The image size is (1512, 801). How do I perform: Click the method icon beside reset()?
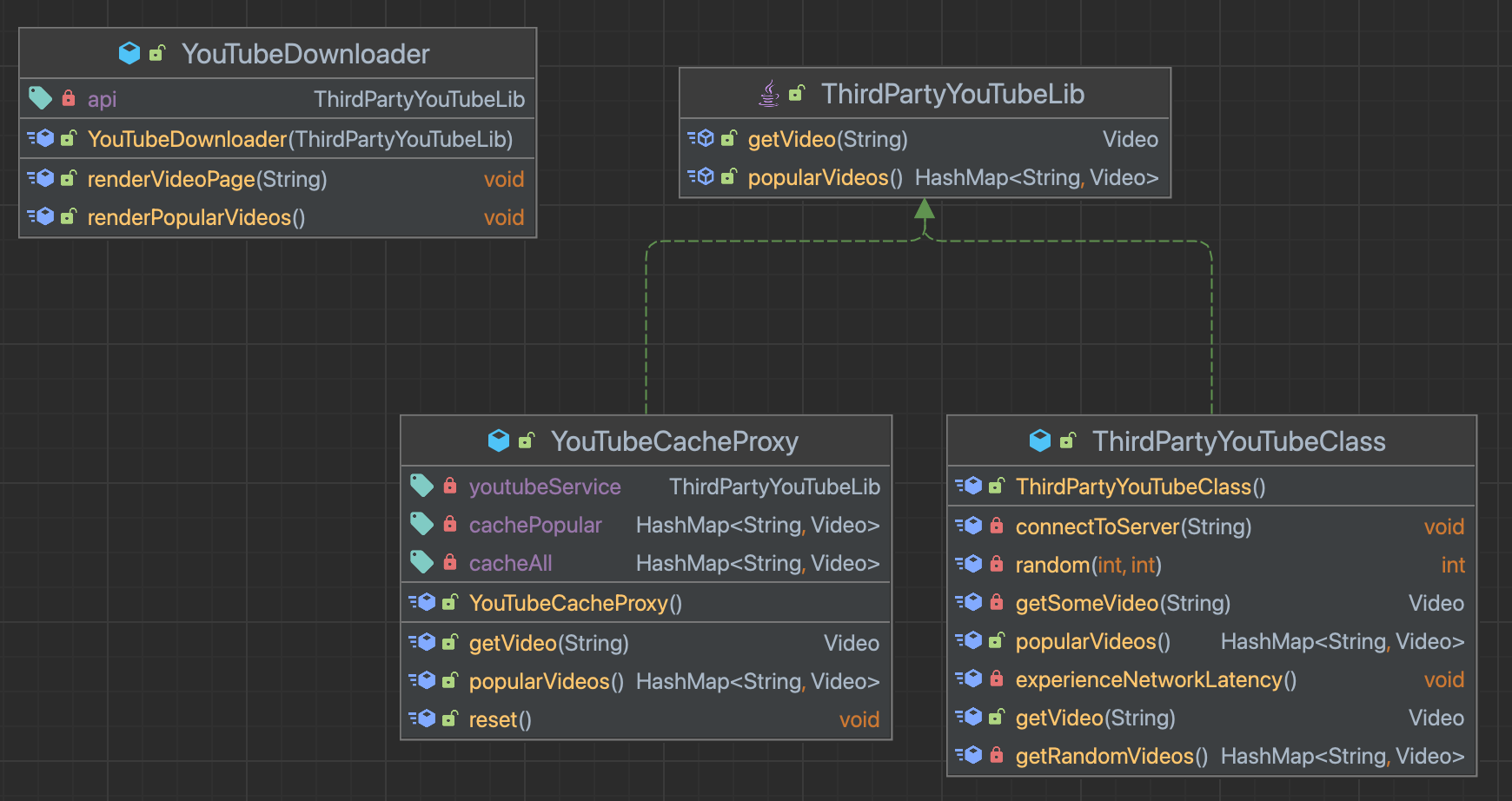click(x=422, y=718)
